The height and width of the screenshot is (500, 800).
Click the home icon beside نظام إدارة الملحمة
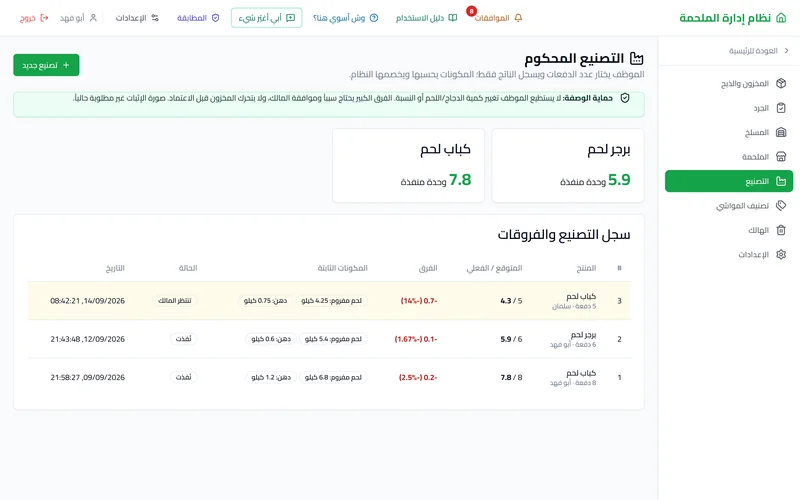[x=781, y=18]
